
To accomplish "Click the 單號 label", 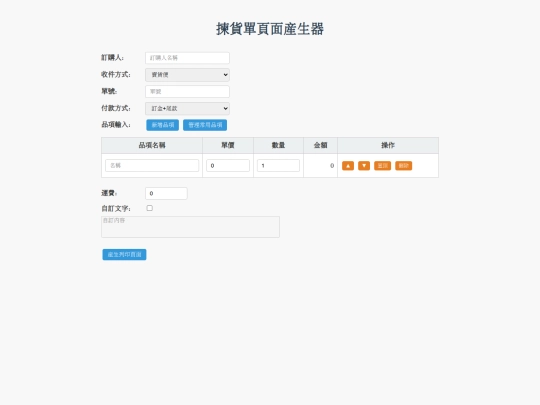I will [109, 91].
